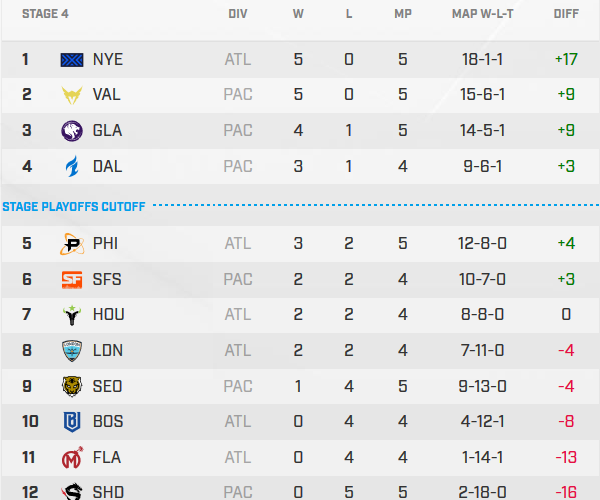This screenshot has height=500, width=600.
Task: Click the SFS team logo icon
Action: (73, 279)
